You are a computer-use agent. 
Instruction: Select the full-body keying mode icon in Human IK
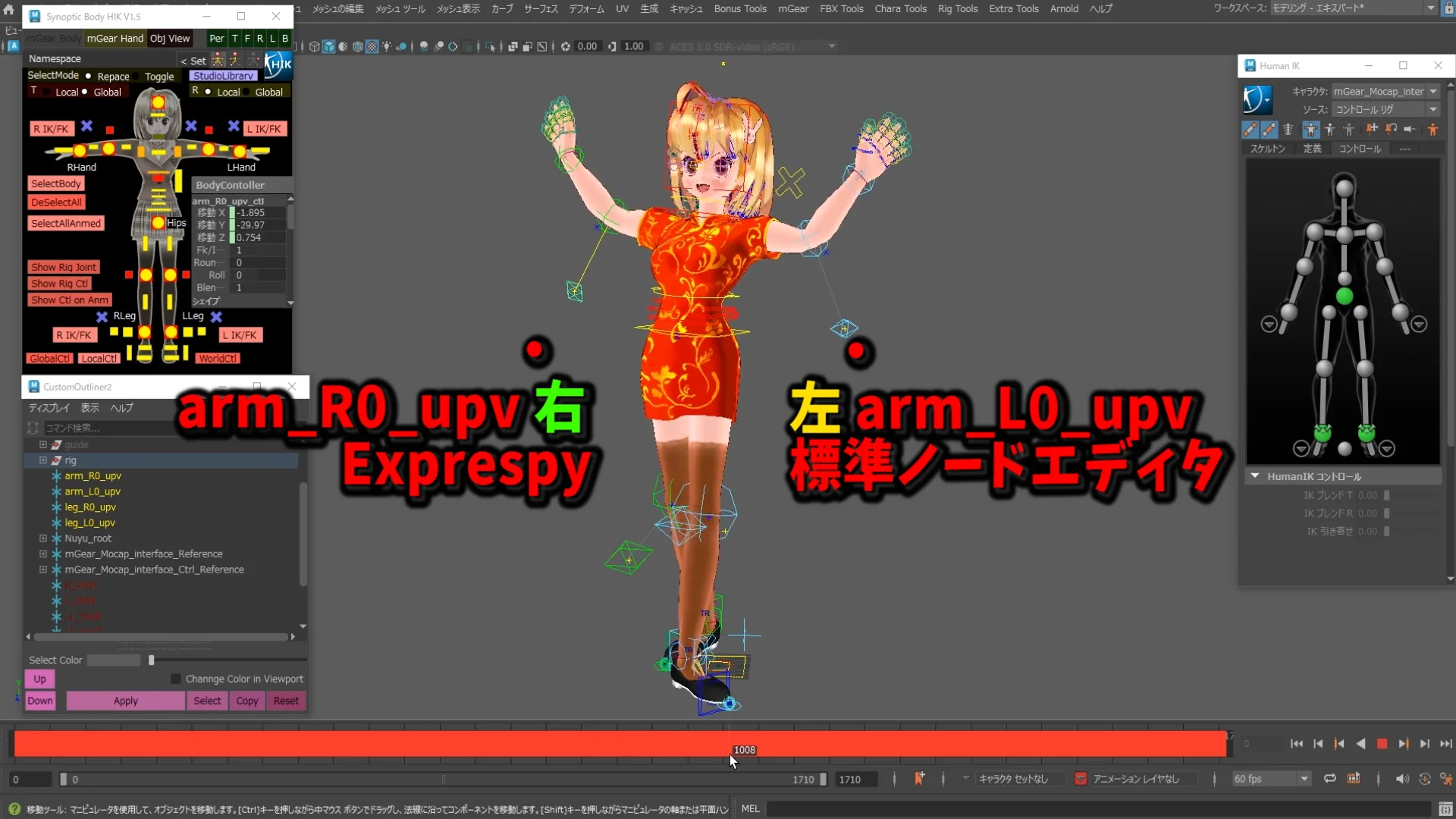click(x=1310, y=129)
